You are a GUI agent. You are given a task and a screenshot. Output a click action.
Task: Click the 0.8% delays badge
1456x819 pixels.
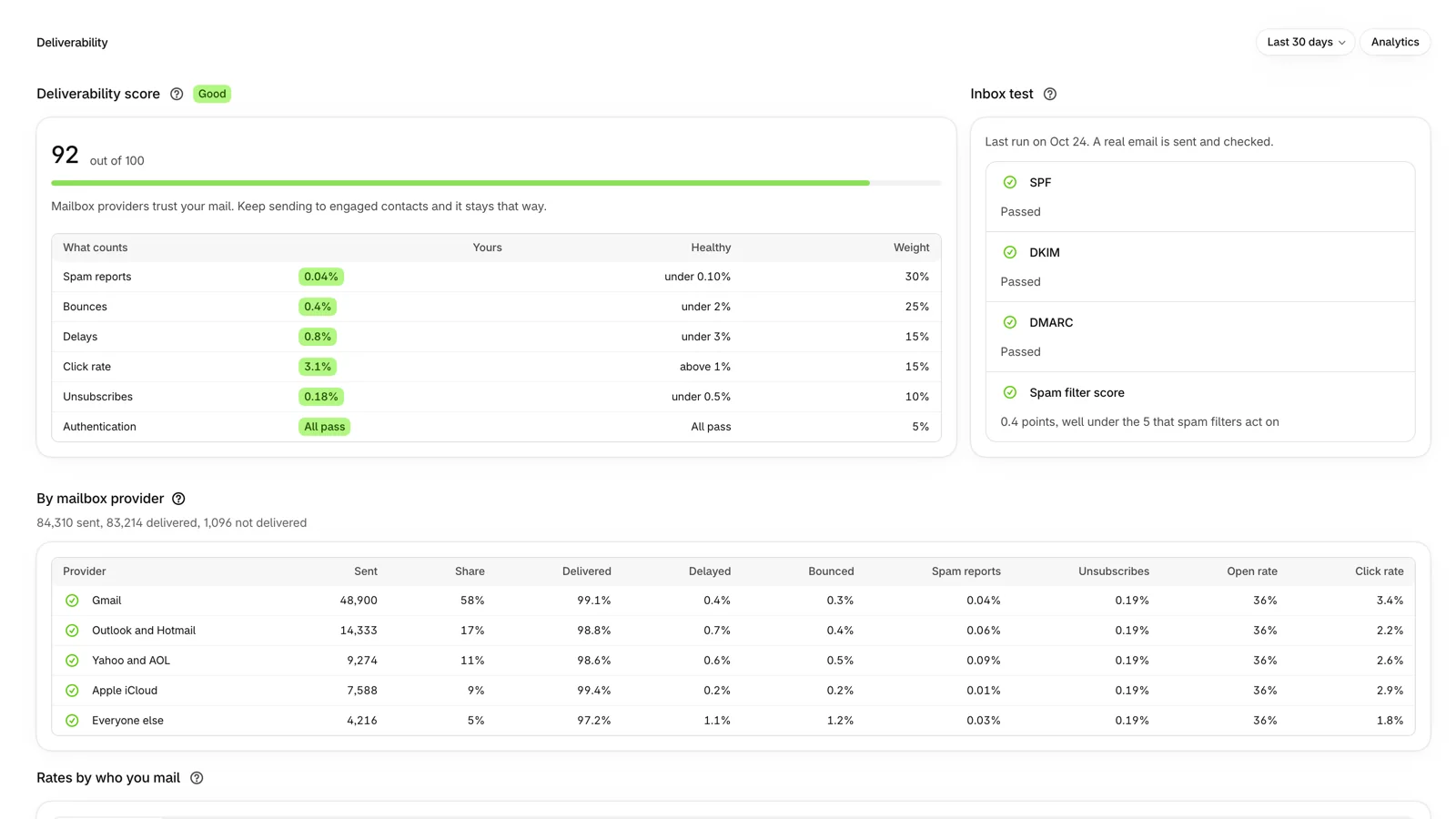[x=318, y=337]
